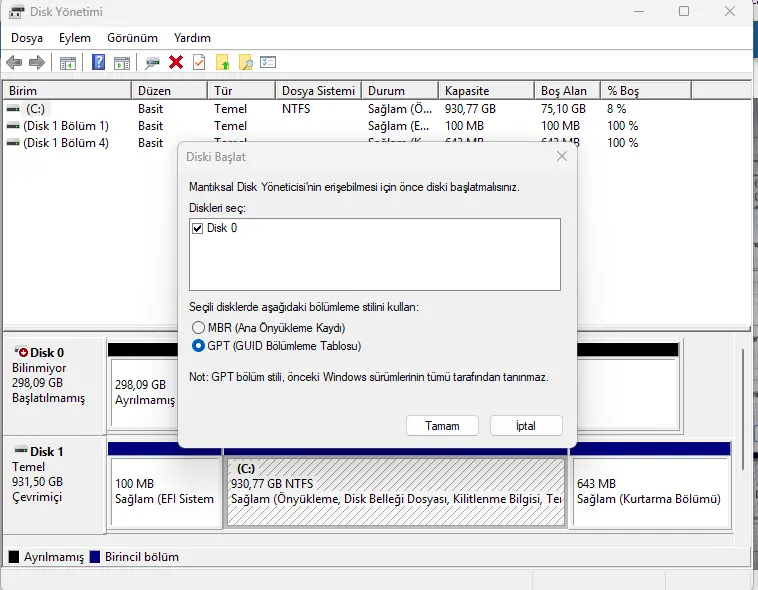Screen dimensions: 758x590
Task: Sort by the Dosya Sistemi column header
Action: (319, 90)
